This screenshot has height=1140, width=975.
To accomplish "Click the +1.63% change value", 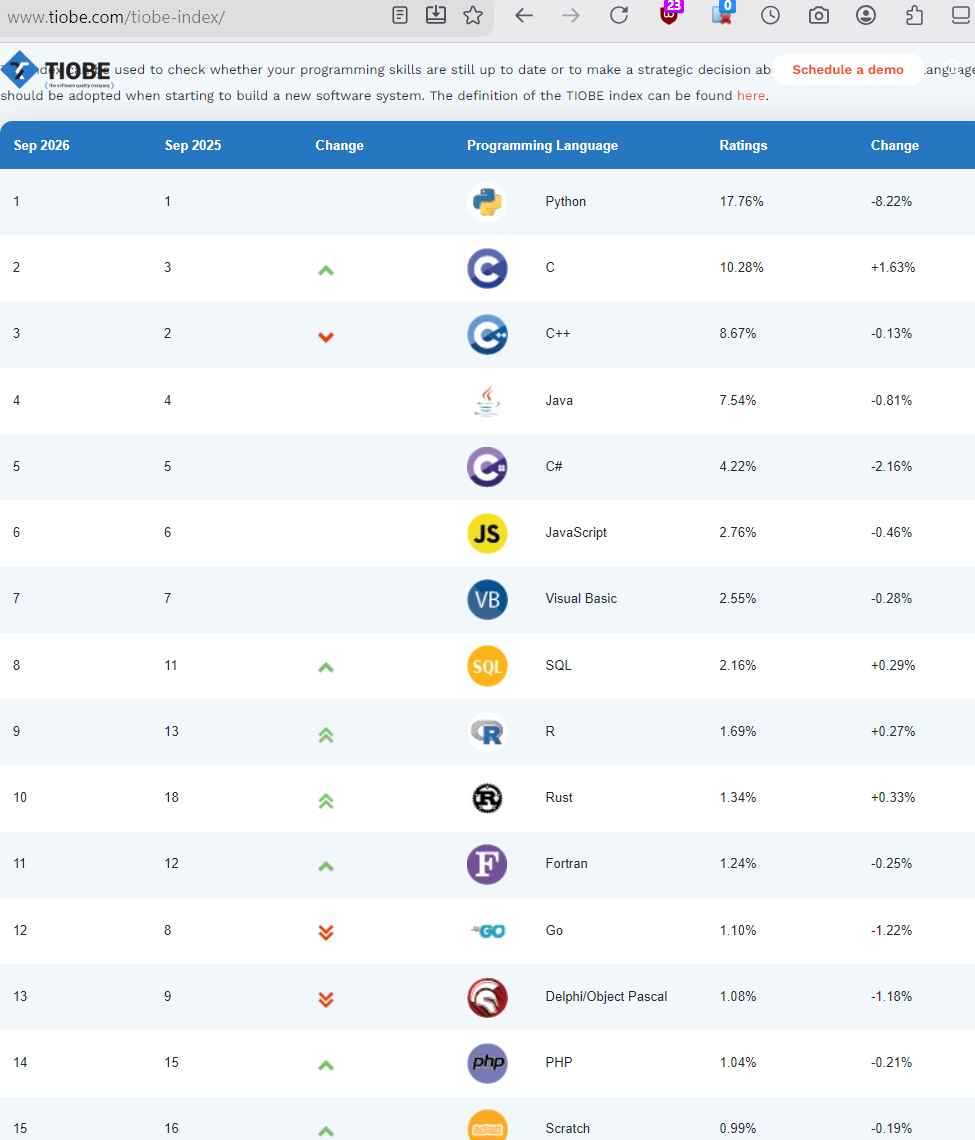I will coord(893,268).
